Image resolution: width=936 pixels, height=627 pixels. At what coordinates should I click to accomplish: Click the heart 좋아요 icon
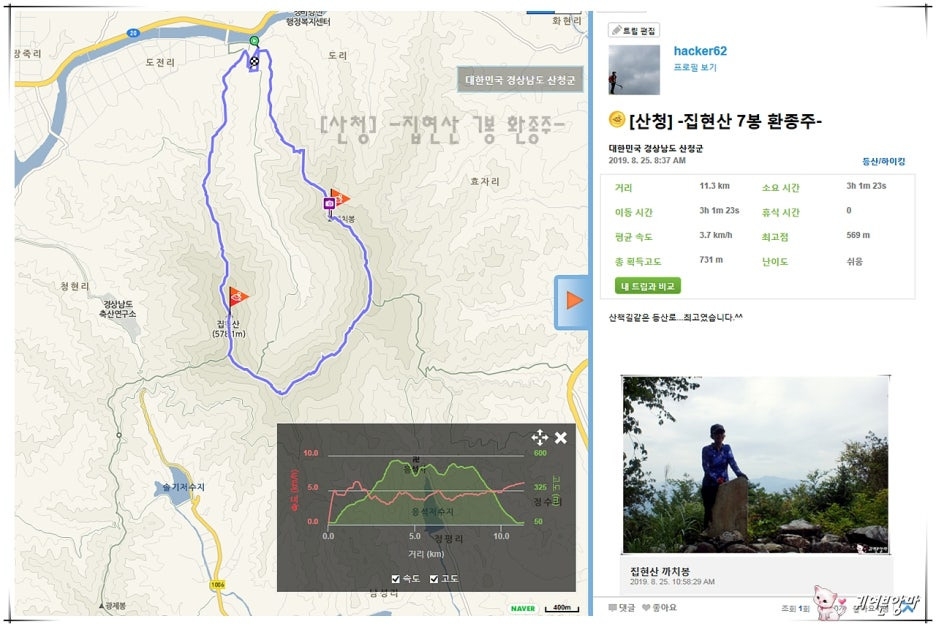pyautogui.click(x=646, y=607)
